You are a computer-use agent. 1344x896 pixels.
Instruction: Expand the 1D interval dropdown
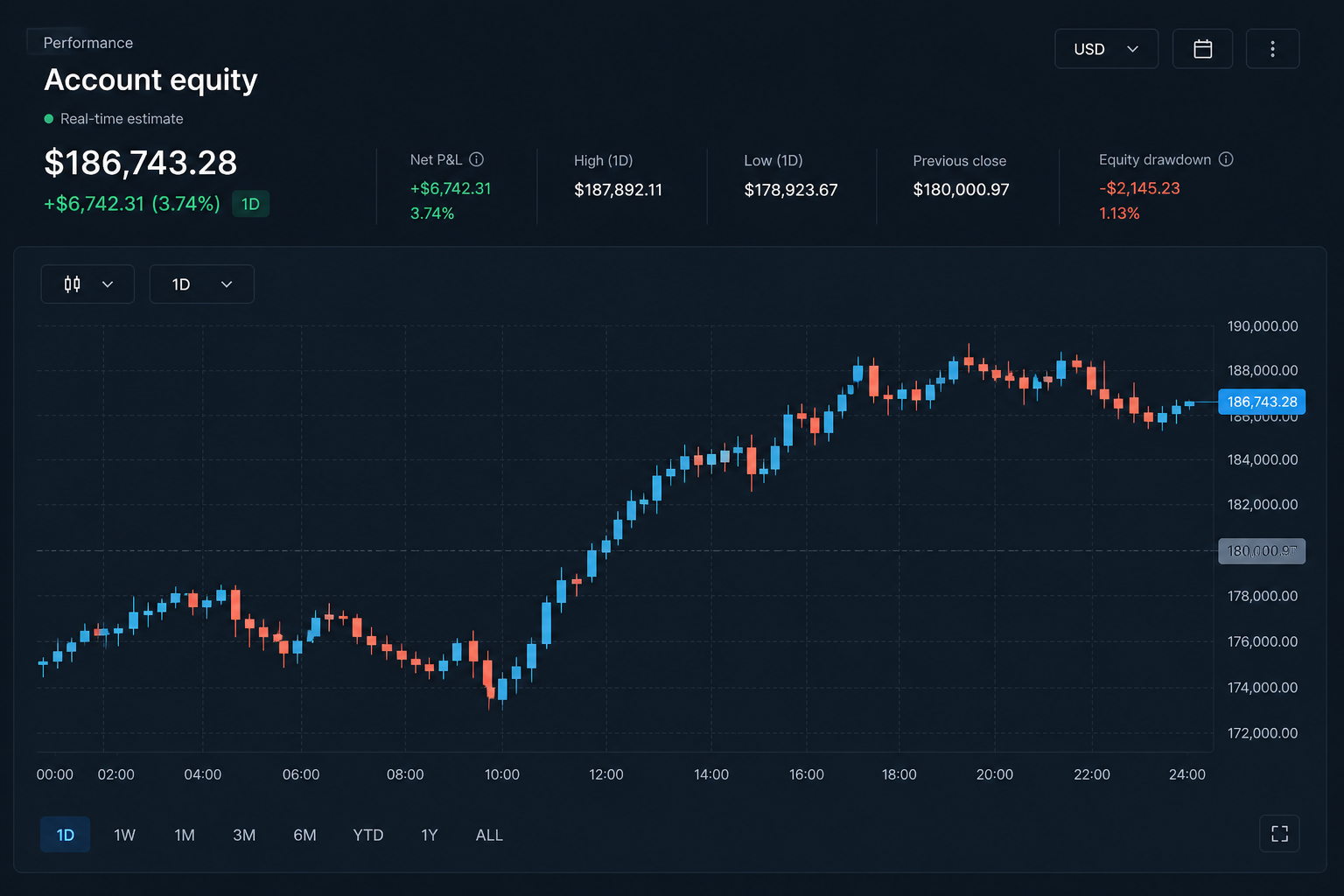pos(202,284)
